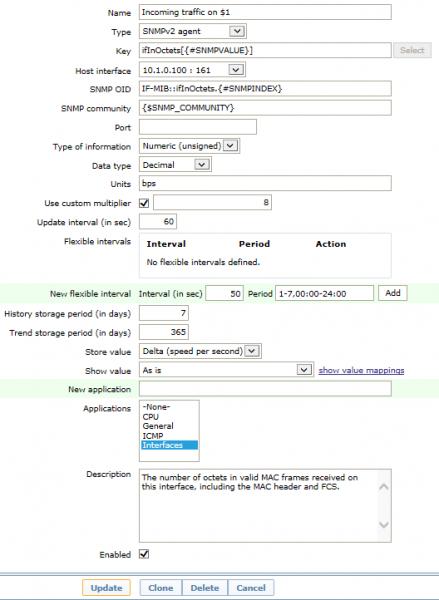Click the Update button
The height and width of the screenshot is (600, 439).
point(106,588)
